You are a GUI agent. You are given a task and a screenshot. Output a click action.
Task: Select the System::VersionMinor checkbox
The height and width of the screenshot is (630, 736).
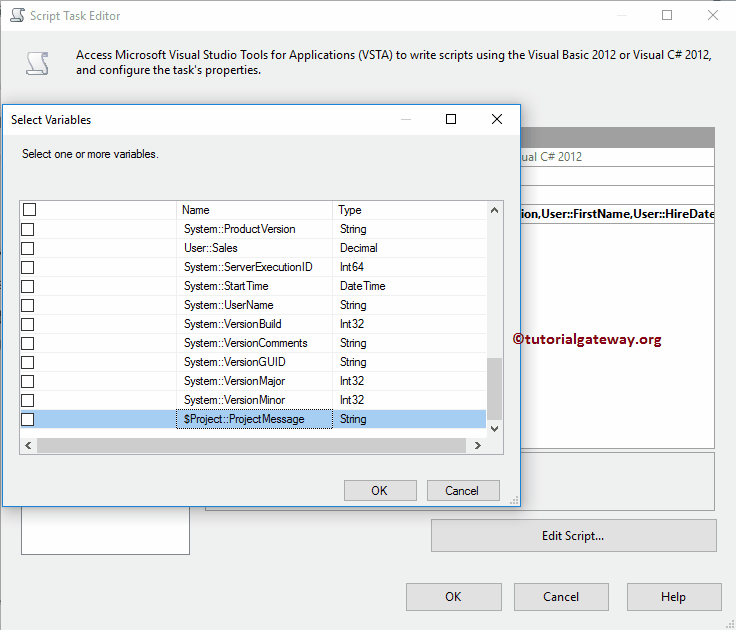(x=28, y=400)
